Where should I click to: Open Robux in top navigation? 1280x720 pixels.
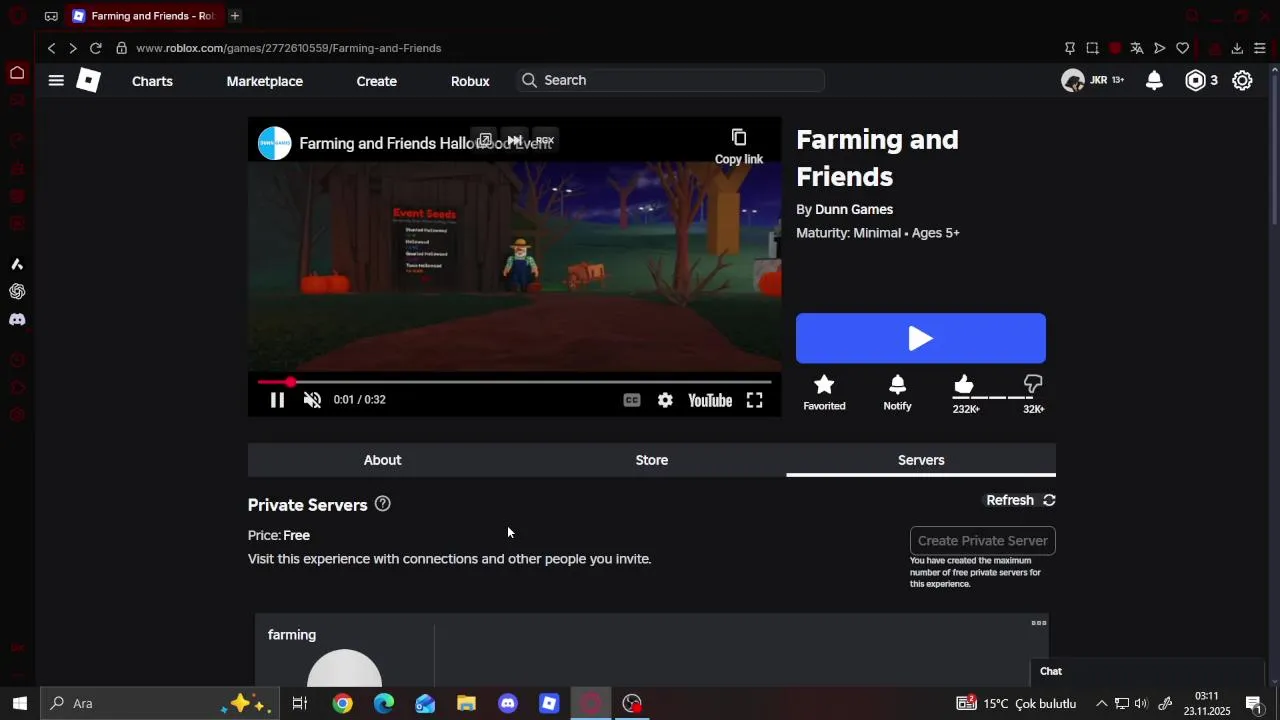[x=470, y=81]
